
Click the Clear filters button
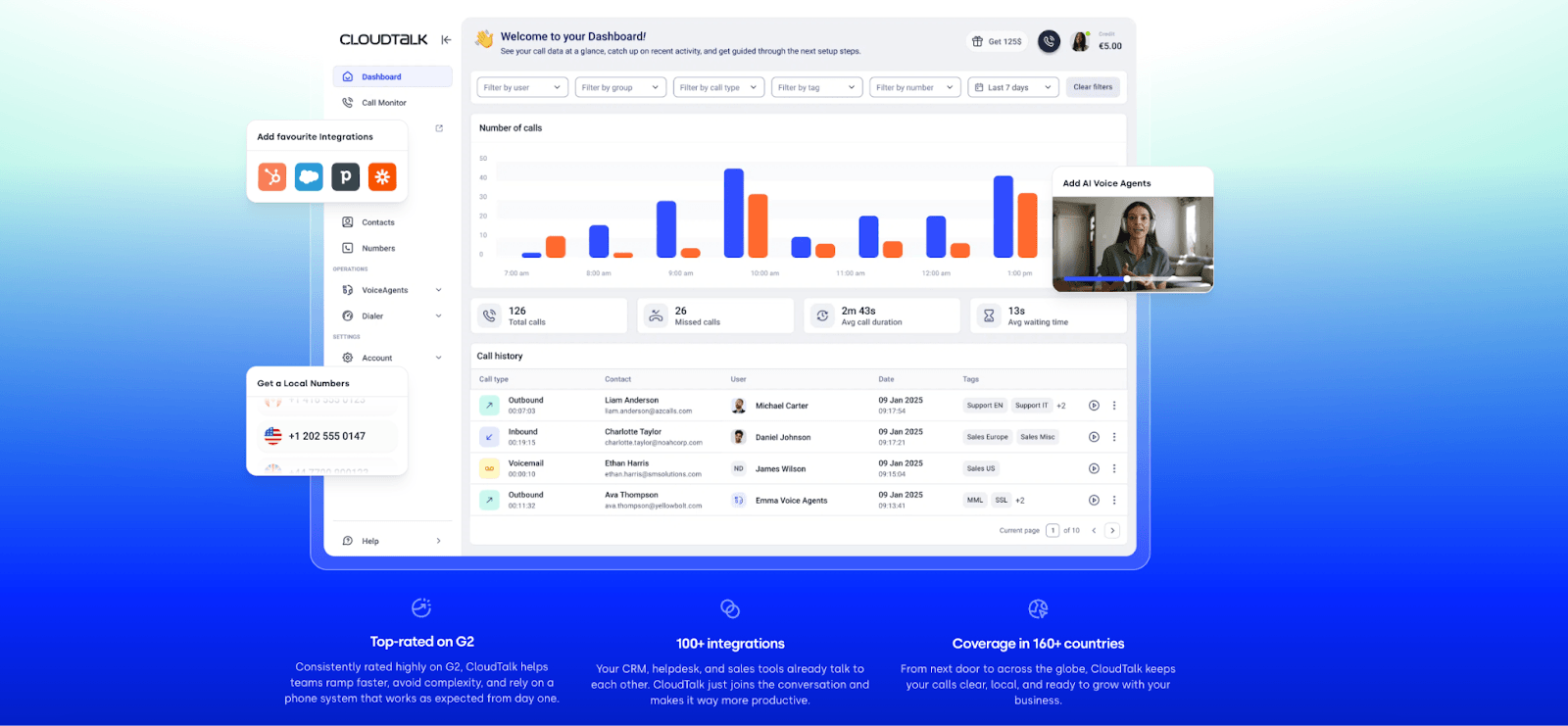(x=1093, y=87)
